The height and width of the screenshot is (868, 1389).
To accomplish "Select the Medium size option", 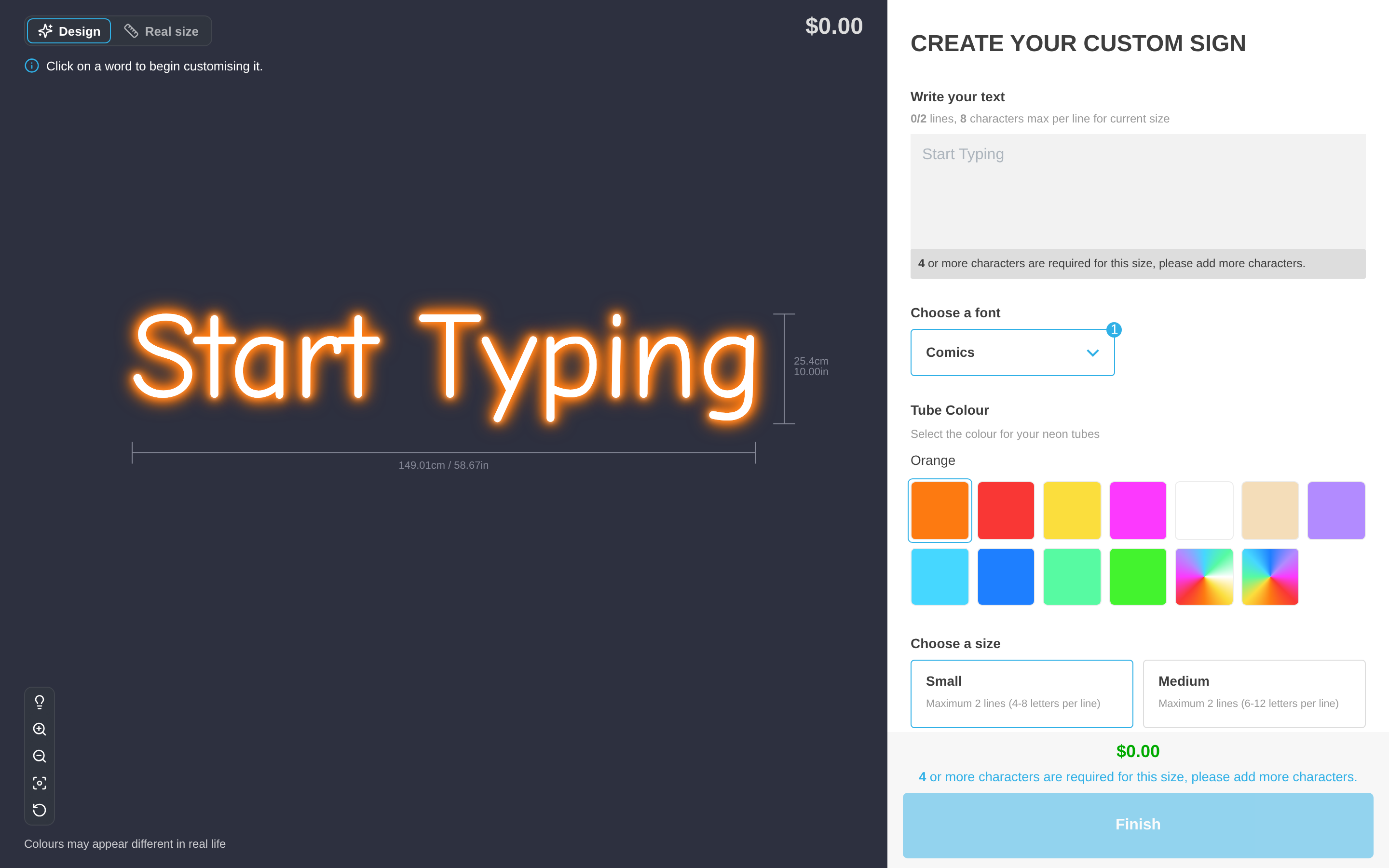I will tap(1253, 693).
